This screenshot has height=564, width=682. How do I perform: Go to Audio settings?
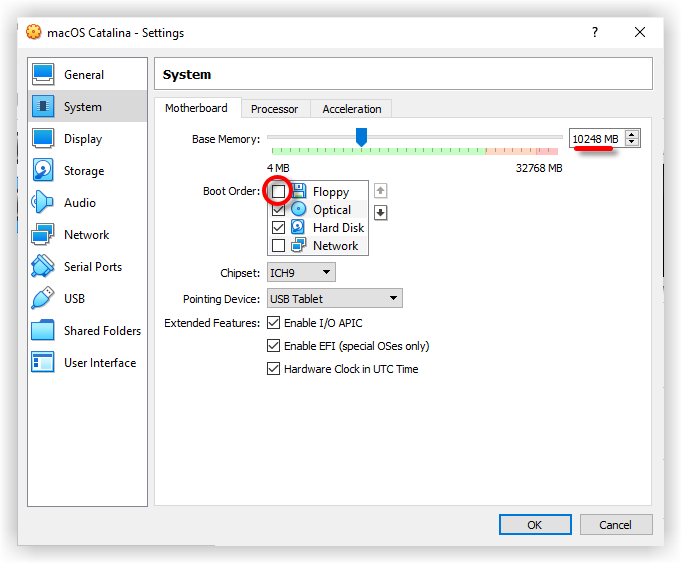click(80, 203)
